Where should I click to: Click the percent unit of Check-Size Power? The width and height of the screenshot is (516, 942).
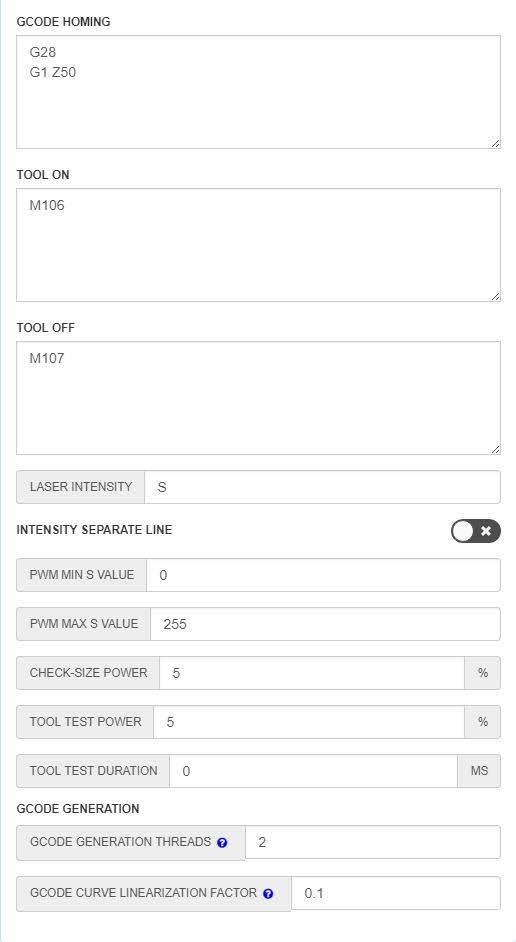coord(482,673)
